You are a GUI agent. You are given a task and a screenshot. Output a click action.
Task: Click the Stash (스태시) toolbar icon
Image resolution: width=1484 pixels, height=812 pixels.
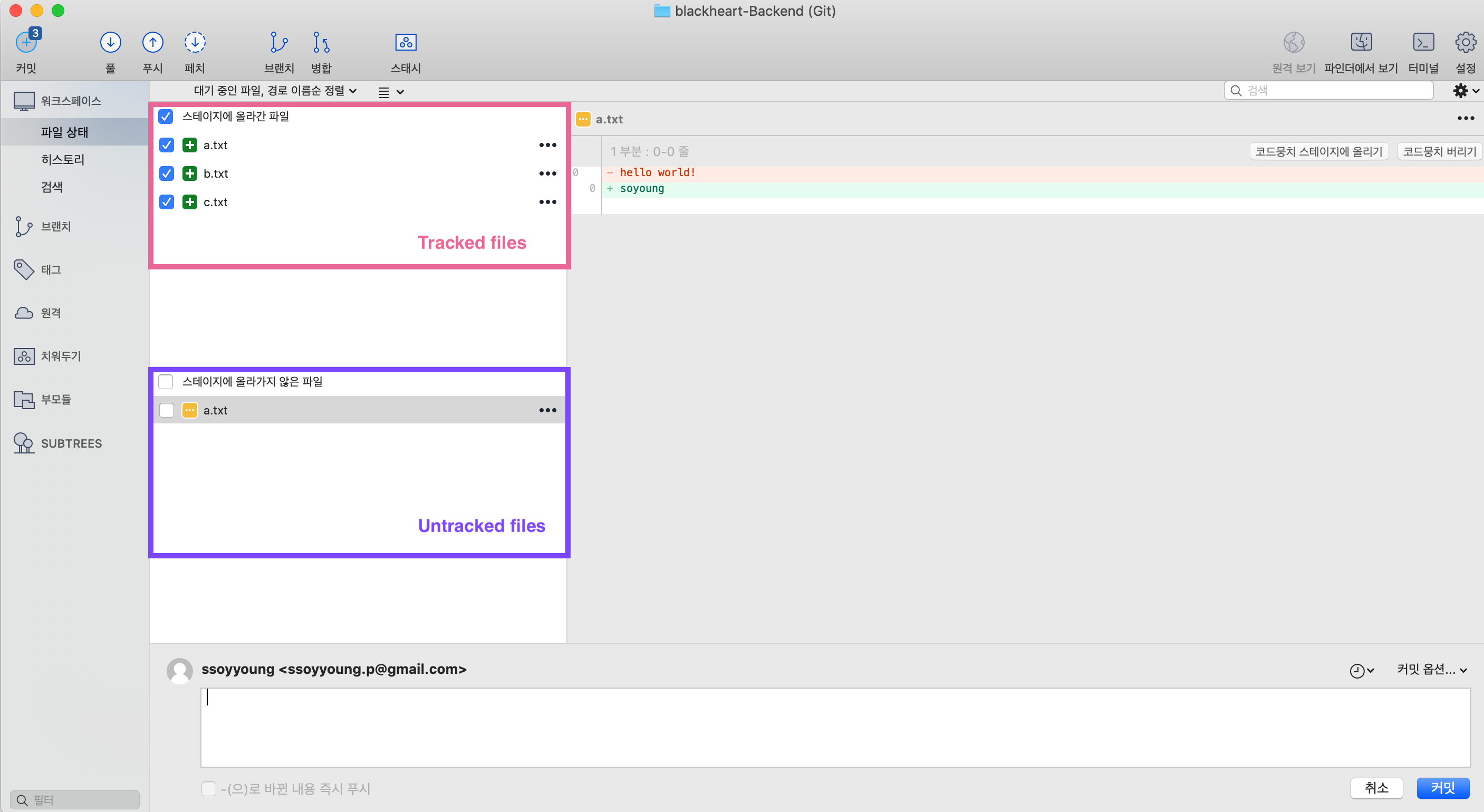coord(406,43)
